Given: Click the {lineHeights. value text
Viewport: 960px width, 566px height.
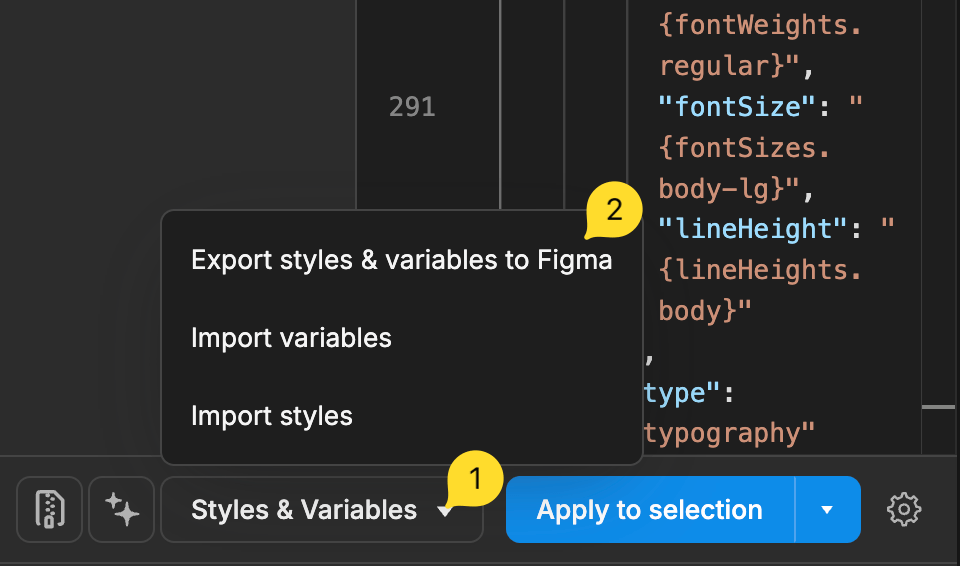Looking at the screenshot, I should (760, 270).
